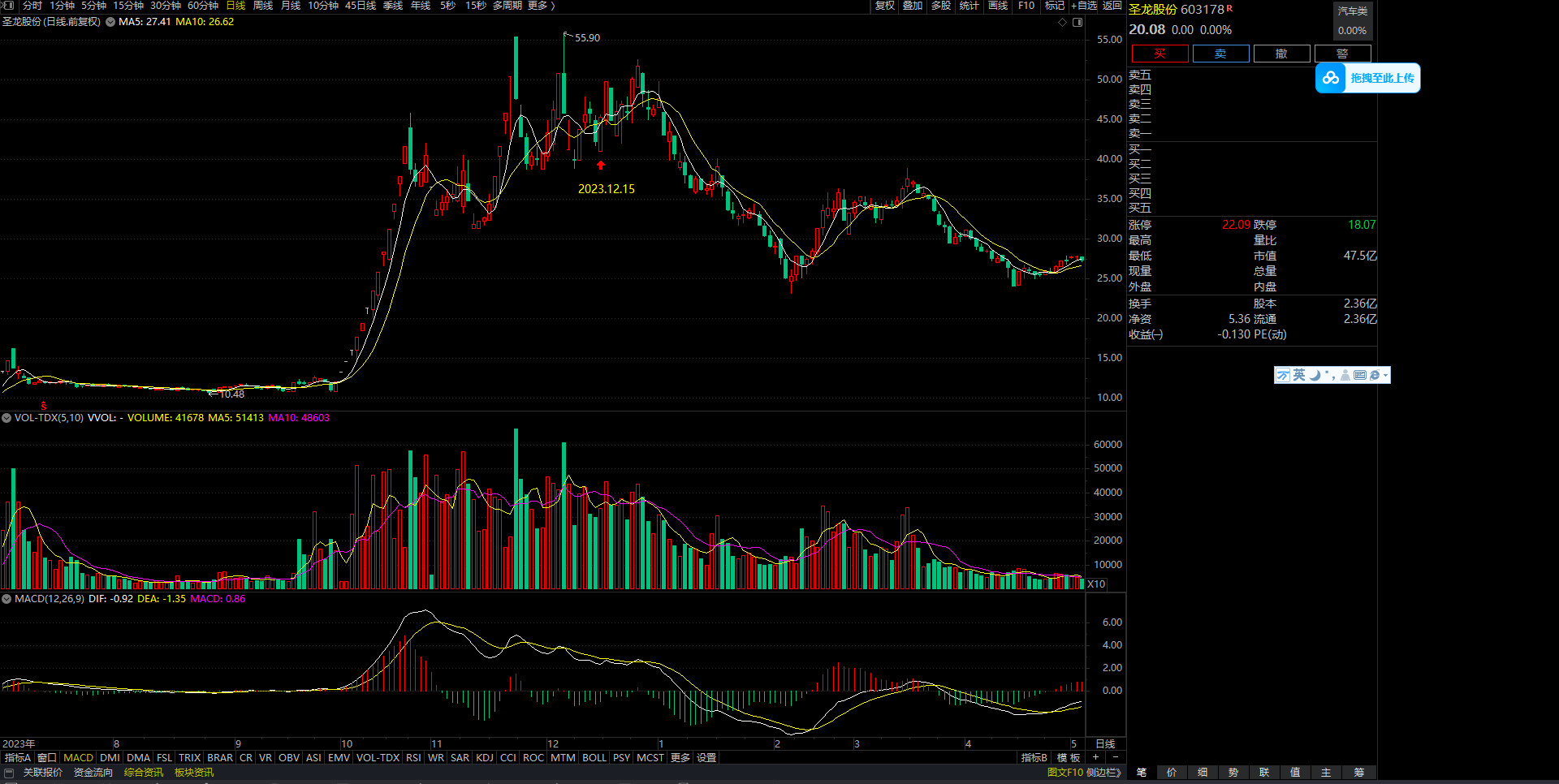
Task: Click the input method toolbar moon icon
Action: 1315,375
